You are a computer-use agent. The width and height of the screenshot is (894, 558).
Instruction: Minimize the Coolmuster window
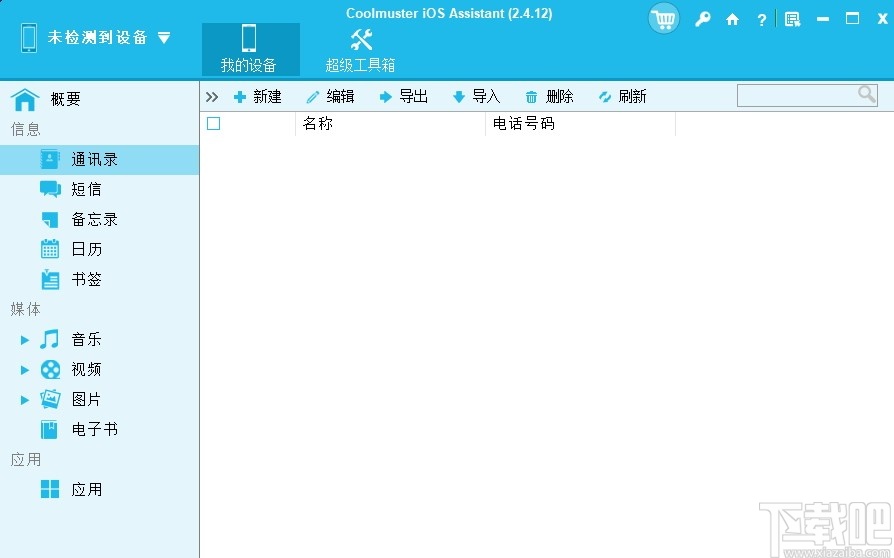click(822, 19)
